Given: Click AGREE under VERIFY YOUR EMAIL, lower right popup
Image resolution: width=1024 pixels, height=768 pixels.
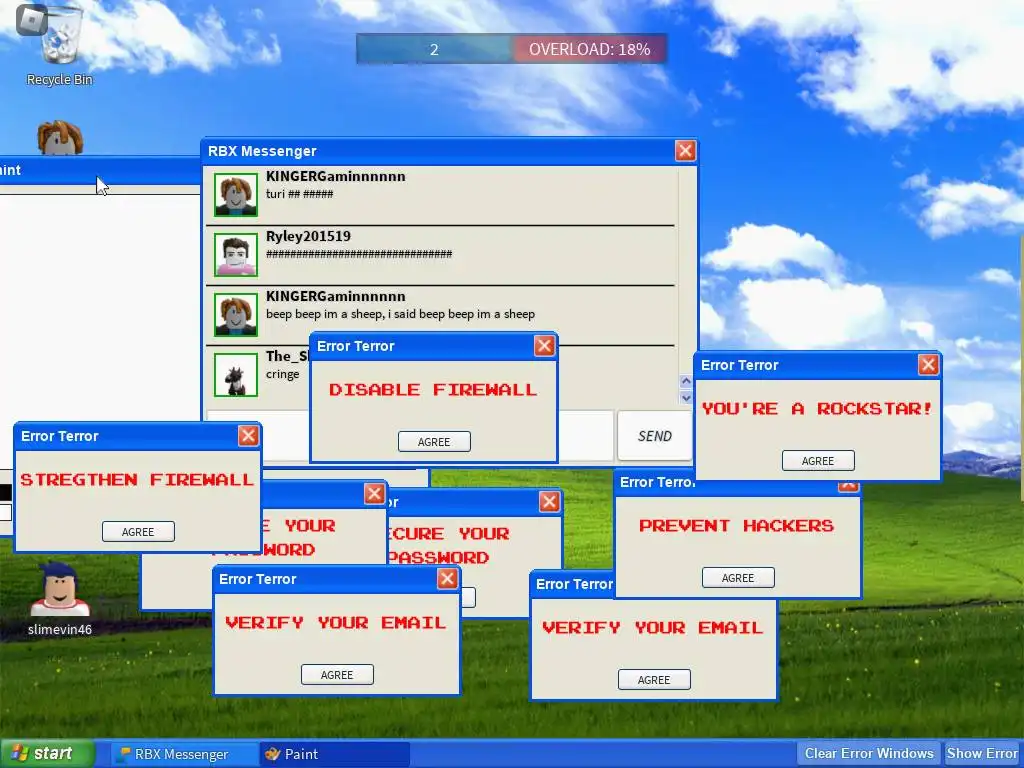Looking at the screenshot, I should (654, 680).
